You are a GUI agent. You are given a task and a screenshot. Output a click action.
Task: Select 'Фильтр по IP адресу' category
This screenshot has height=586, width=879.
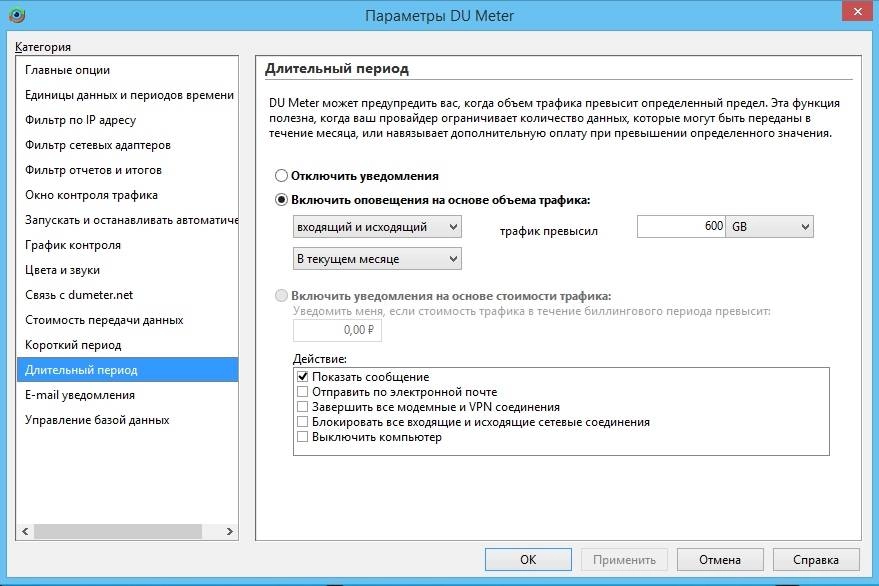[128, 120]
